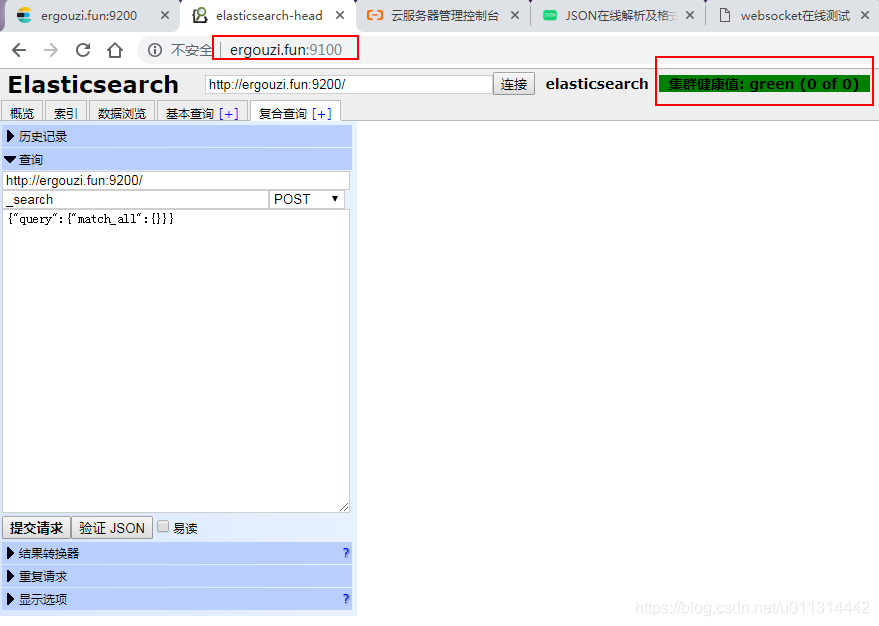The image size is (879, 626).
Task: Open the POST method dropdown
Action: (x=307, y=200)
